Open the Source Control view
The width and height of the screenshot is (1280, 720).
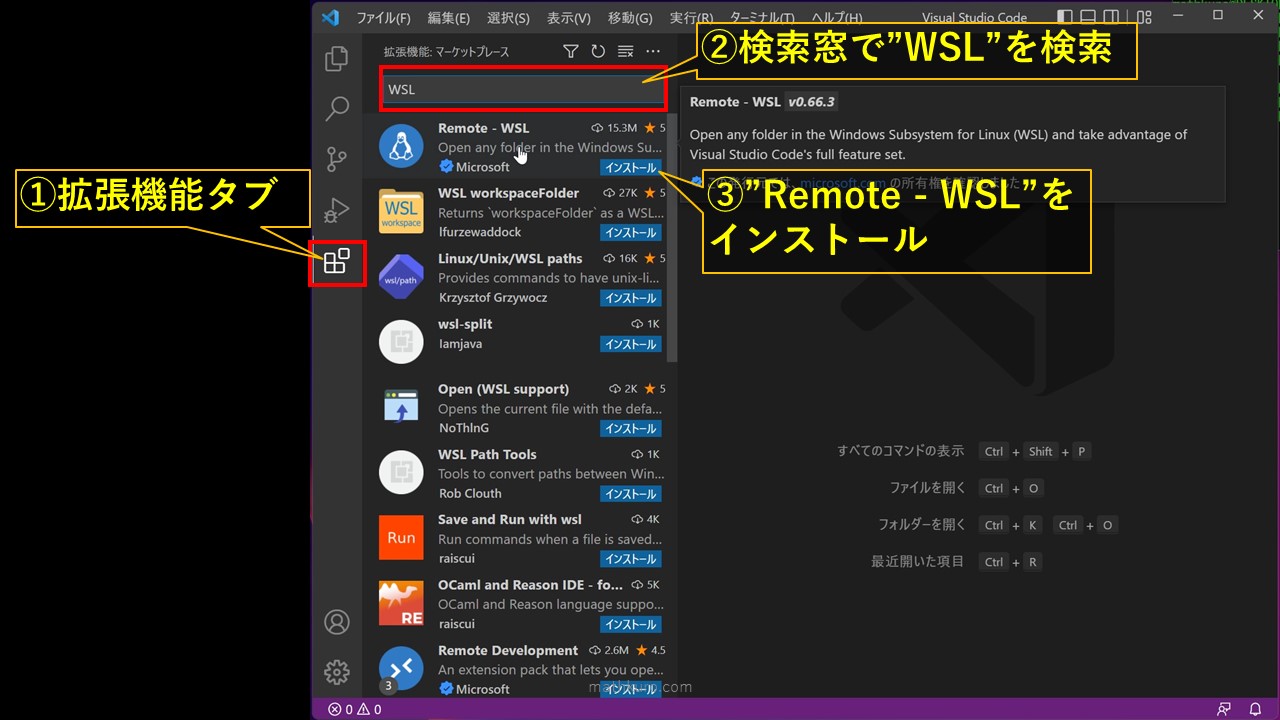click(337, 159)
